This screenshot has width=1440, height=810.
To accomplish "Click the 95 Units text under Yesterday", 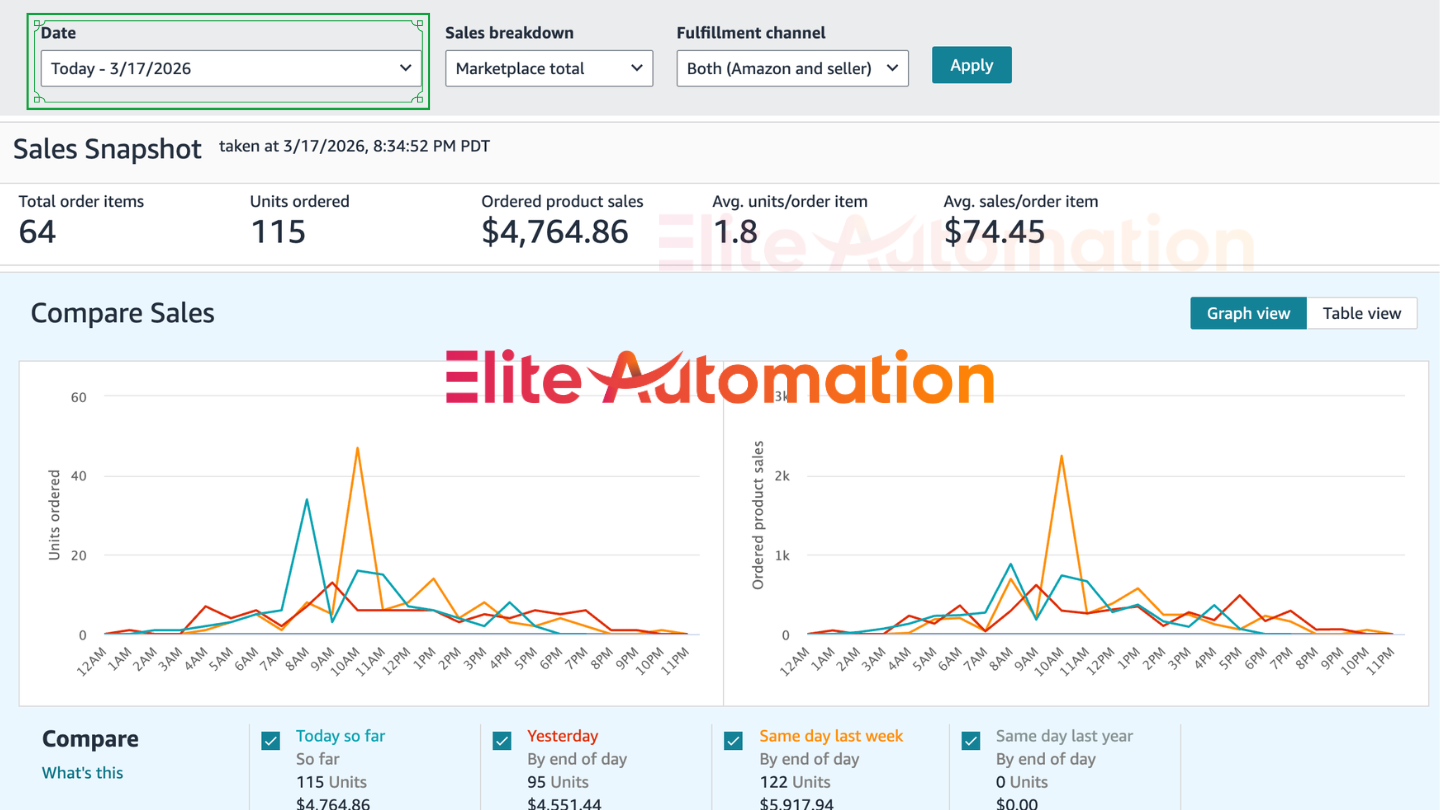I will pyautogui.click(x=561, y=782).
